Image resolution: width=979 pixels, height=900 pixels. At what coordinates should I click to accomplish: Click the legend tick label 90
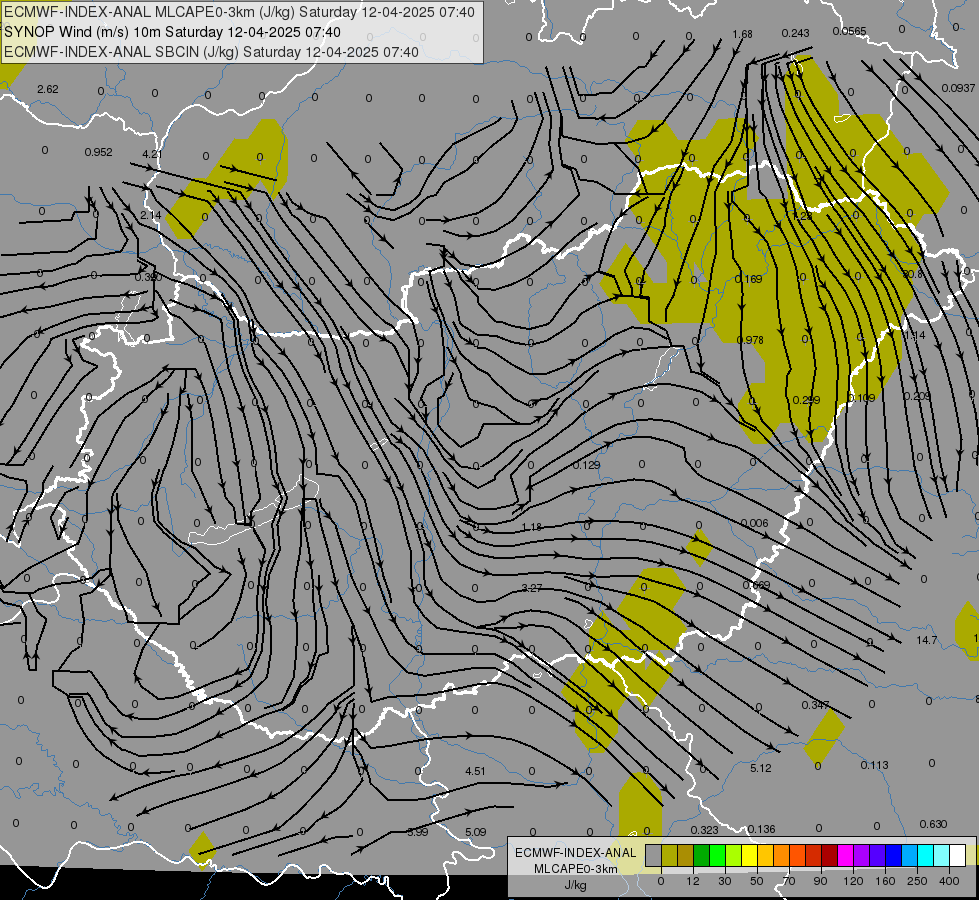coord(820,881)
